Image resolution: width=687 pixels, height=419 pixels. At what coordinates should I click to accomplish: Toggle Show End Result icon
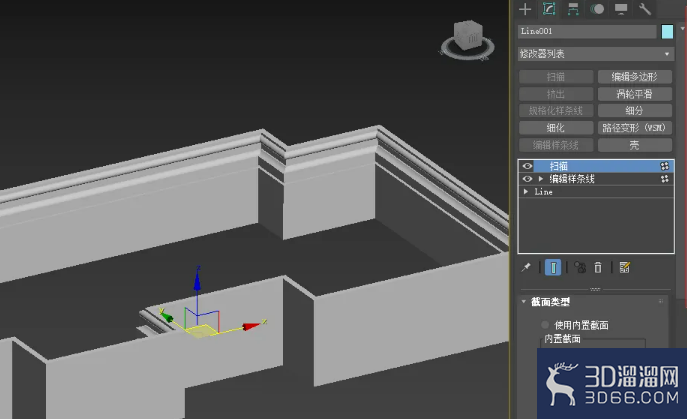pyautogui.click(x=553, y=267)
